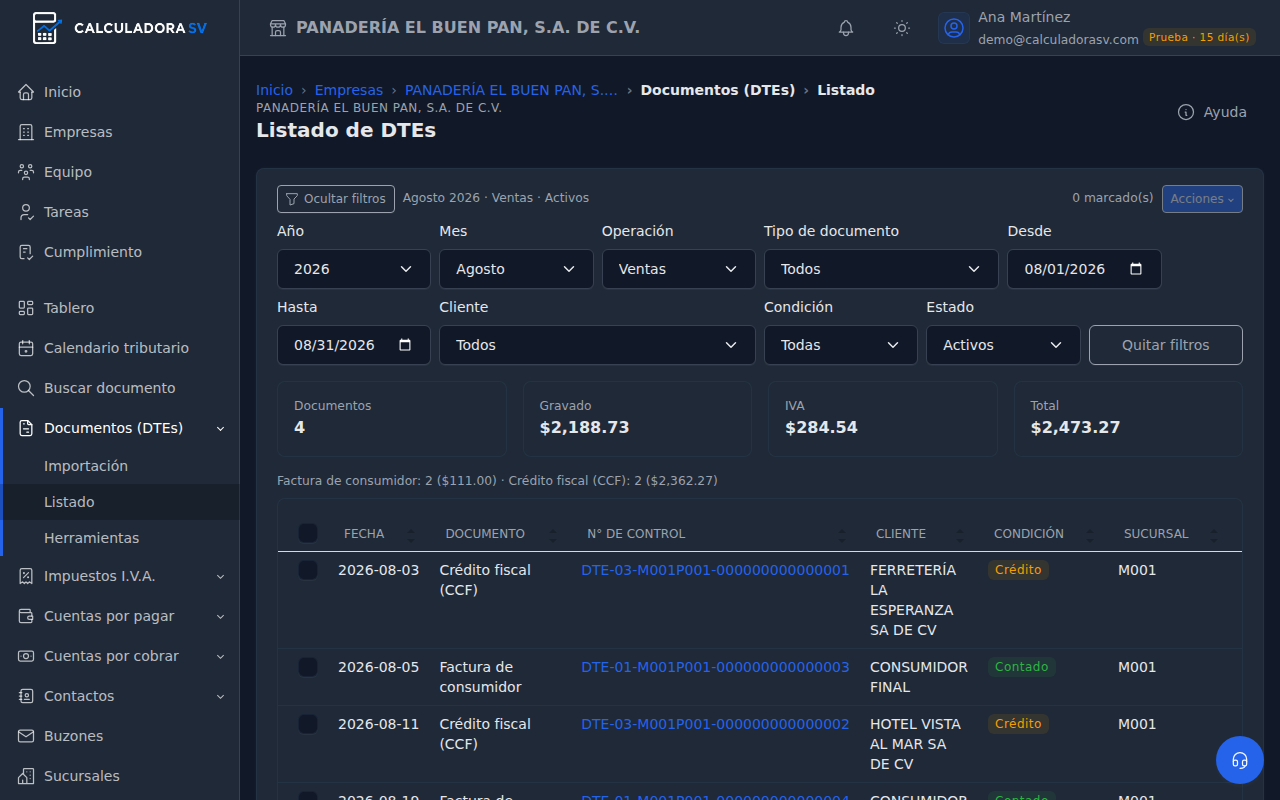This screenshot has width=1280, height=800.
Task: Check the row checkbox for 2026-08-11
Action: point(308,724)
